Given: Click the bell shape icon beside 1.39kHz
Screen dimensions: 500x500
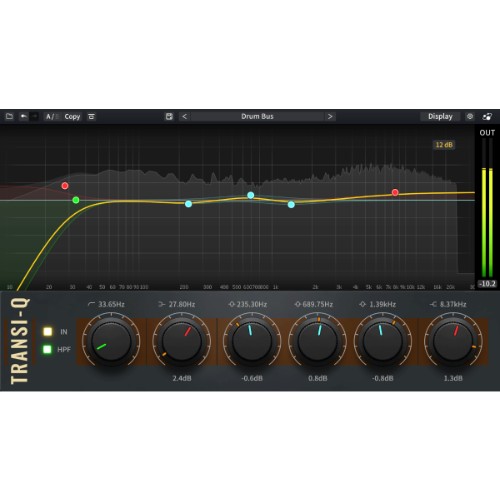Looking at the screenshot, I should pos(363,304).
